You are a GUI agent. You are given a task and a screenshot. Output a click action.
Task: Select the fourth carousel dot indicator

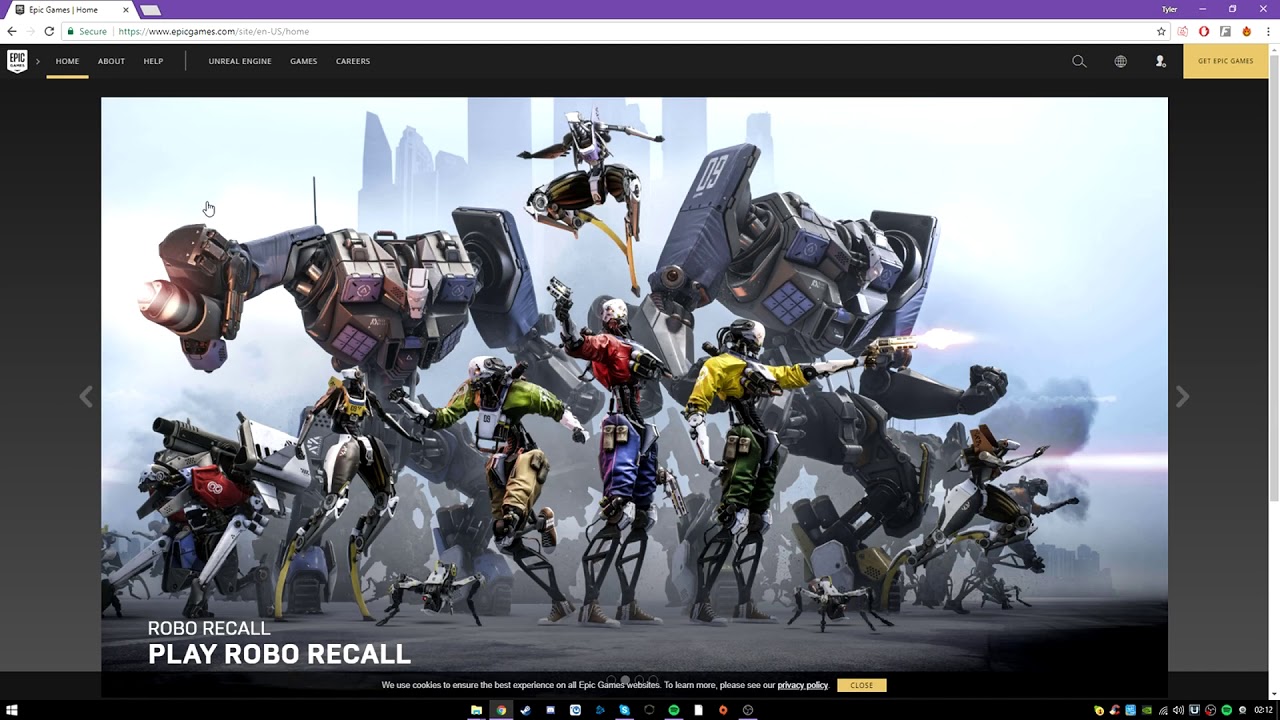(x=654, y=680)
